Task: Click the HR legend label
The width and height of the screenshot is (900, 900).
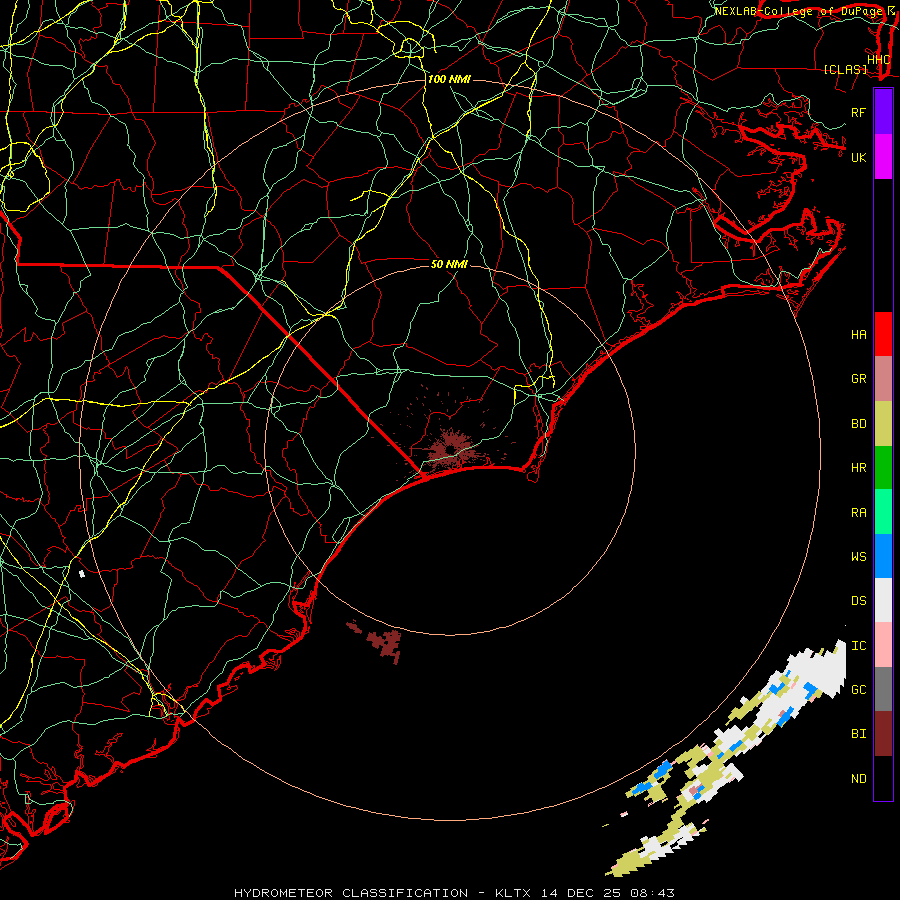Action: point(858,468)
